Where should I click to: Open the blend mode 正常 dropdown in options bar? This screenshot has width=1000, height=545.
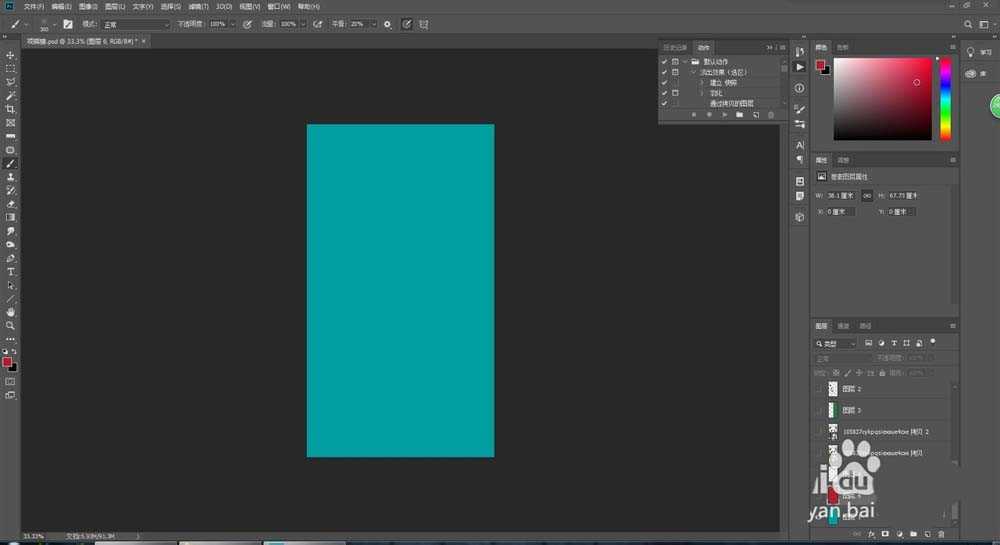coord(137,24)
